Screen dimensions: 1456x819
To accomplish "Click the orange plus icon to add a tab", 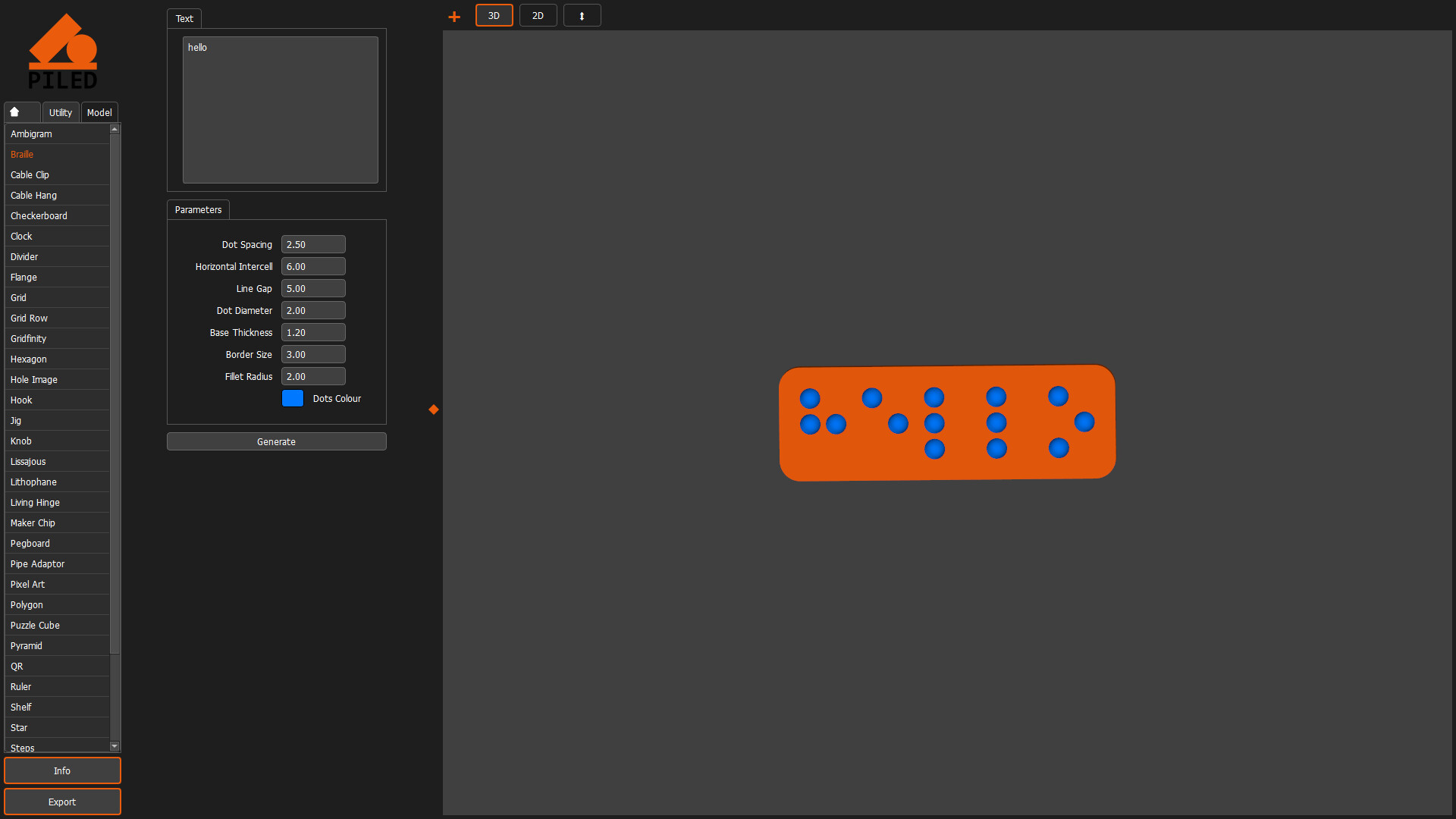I will click(x=453, y=16).
